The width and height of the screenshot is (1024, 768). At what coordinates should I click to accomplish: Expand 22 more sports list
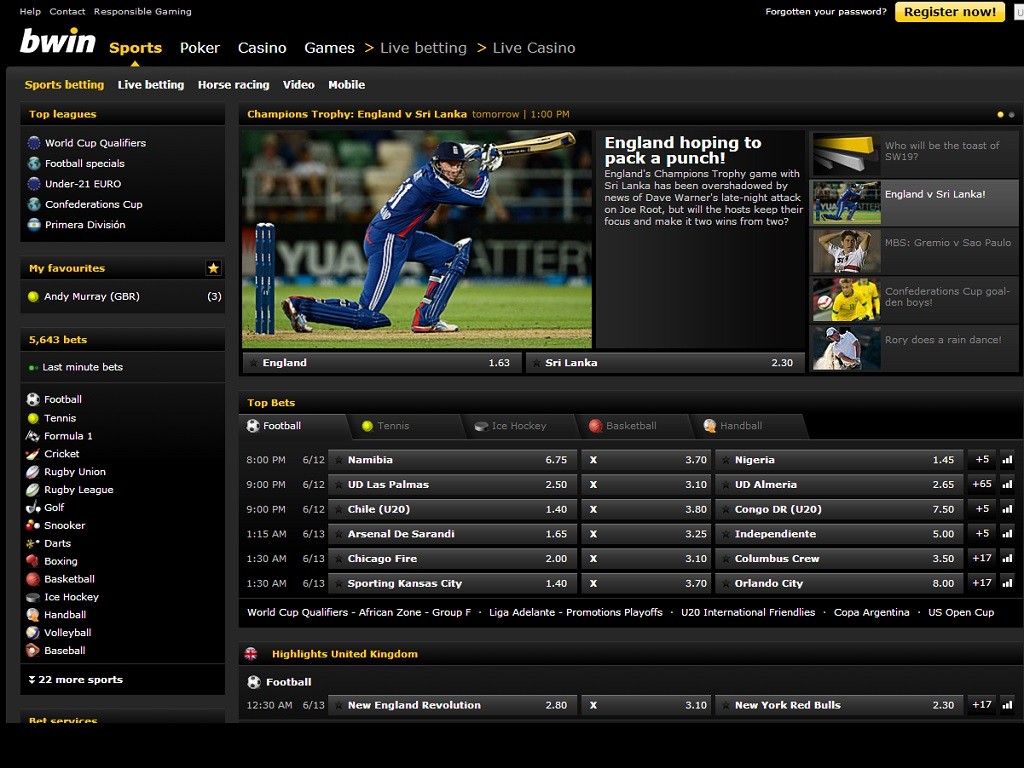[76, 680]
